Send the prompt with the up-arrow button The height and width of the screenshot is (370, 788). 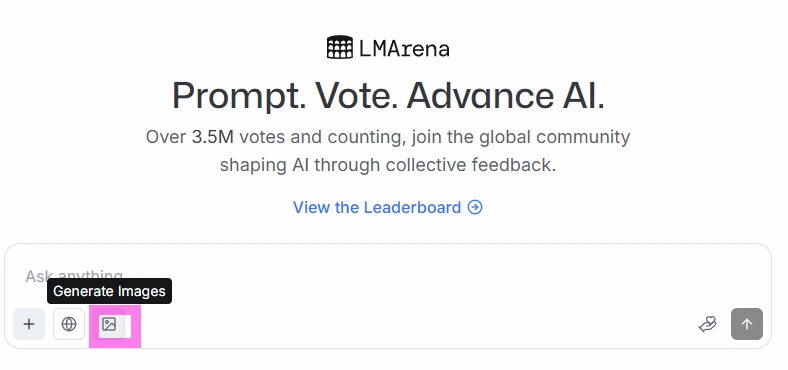click(x=747, y=324)
